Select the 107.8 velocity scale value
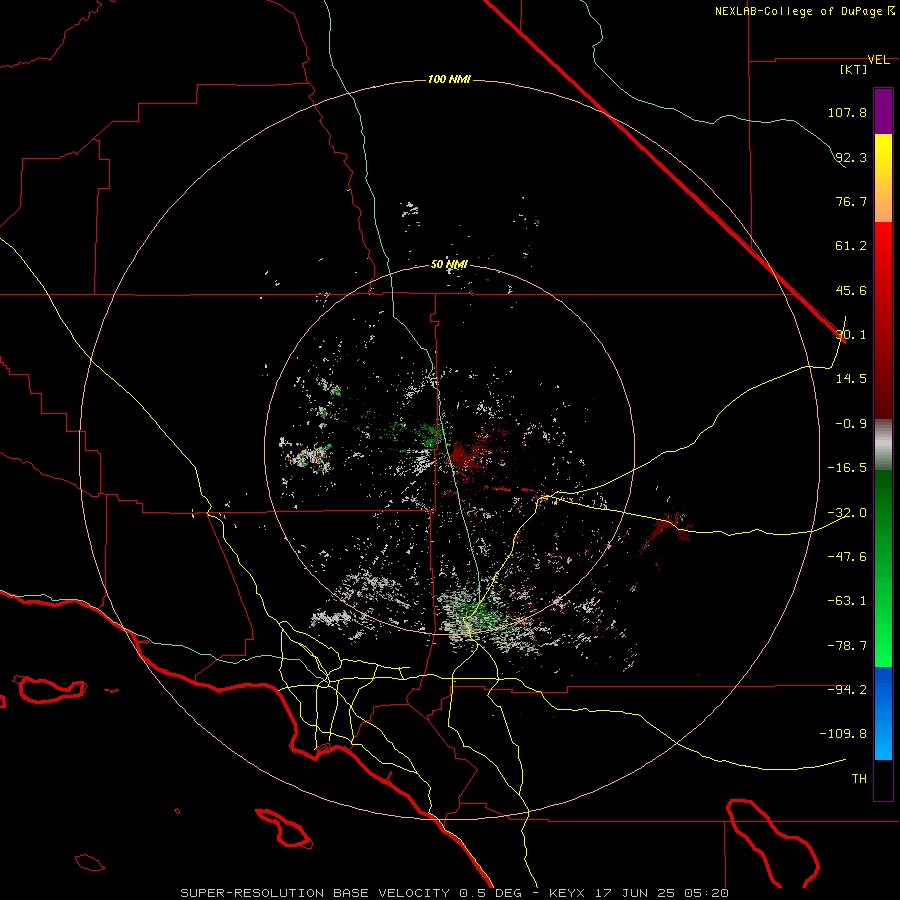This screenshot has height=900, width=900. pos(847,112)
